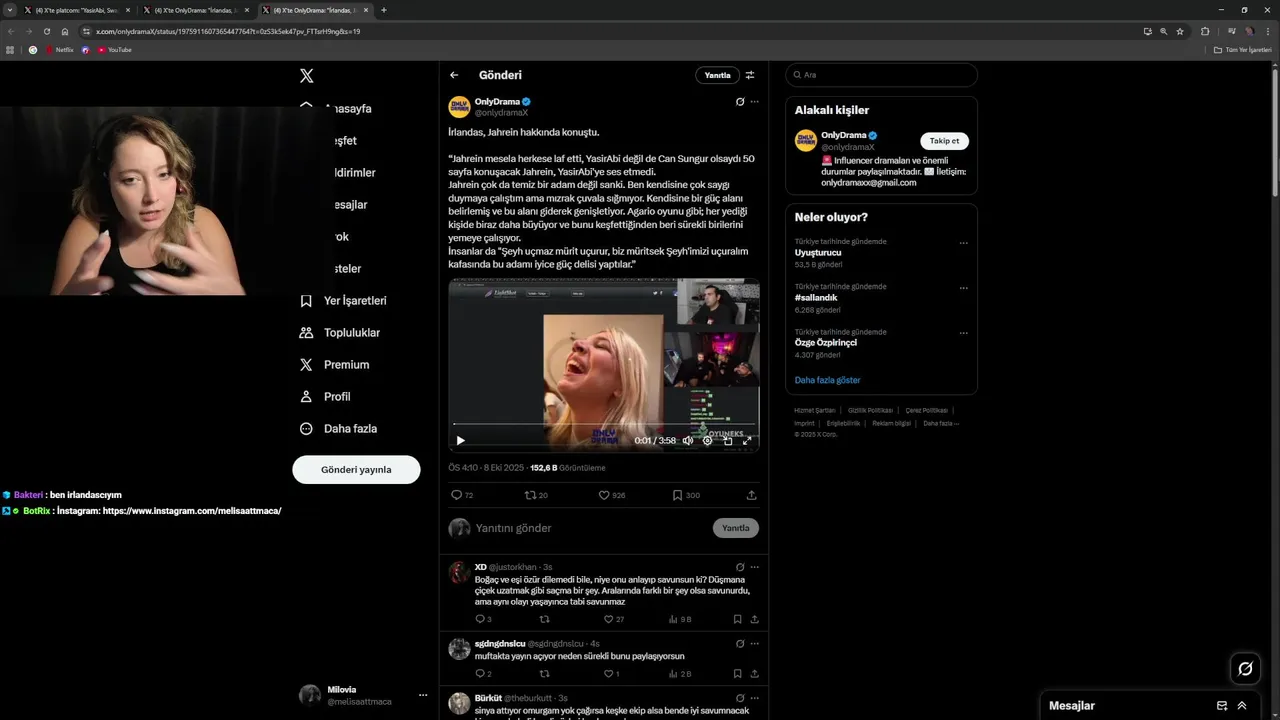Reload the page with the refresh icon

click(x=47, y=31)
